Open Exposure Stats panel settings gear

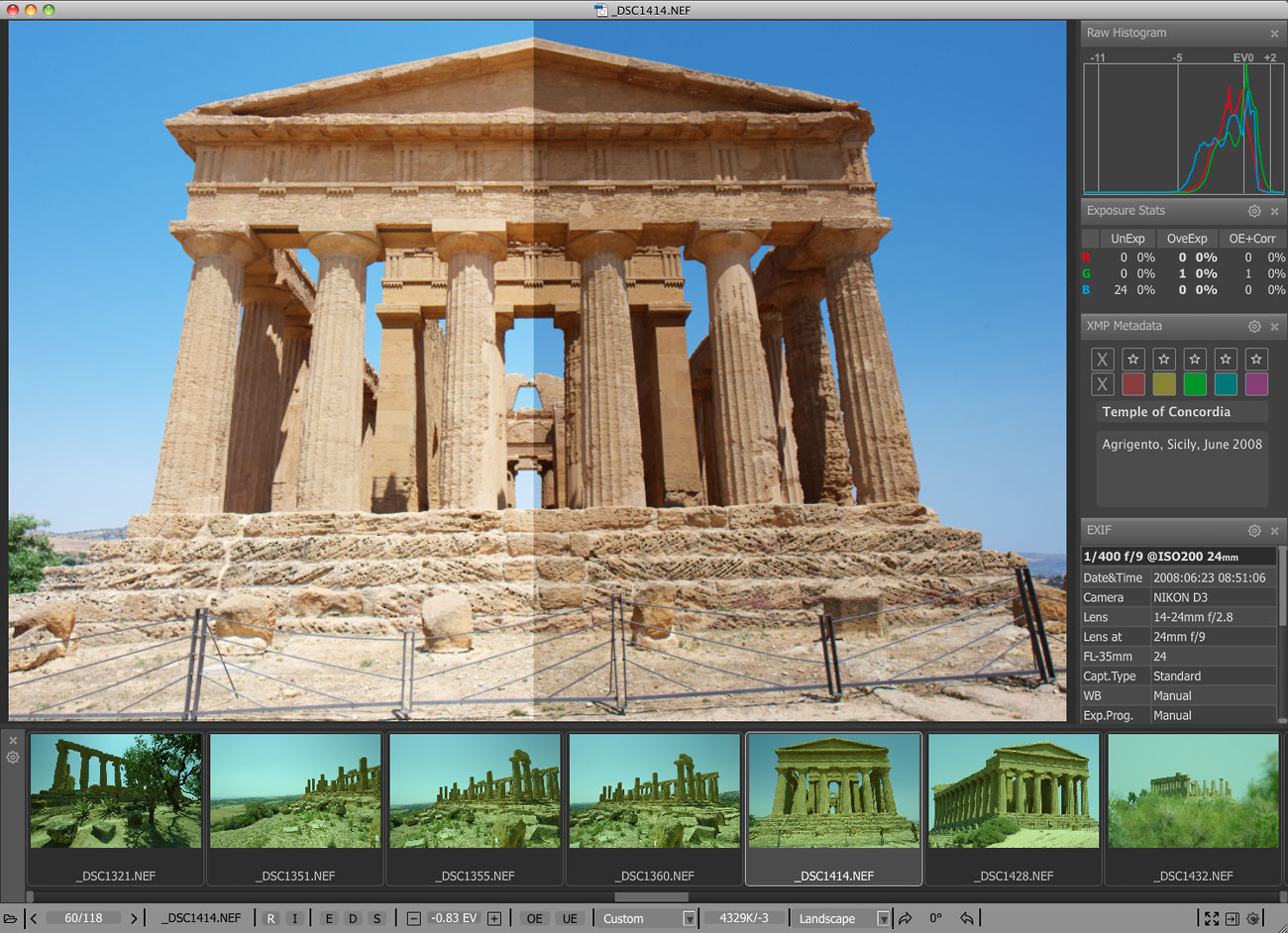coord(1254,211)
